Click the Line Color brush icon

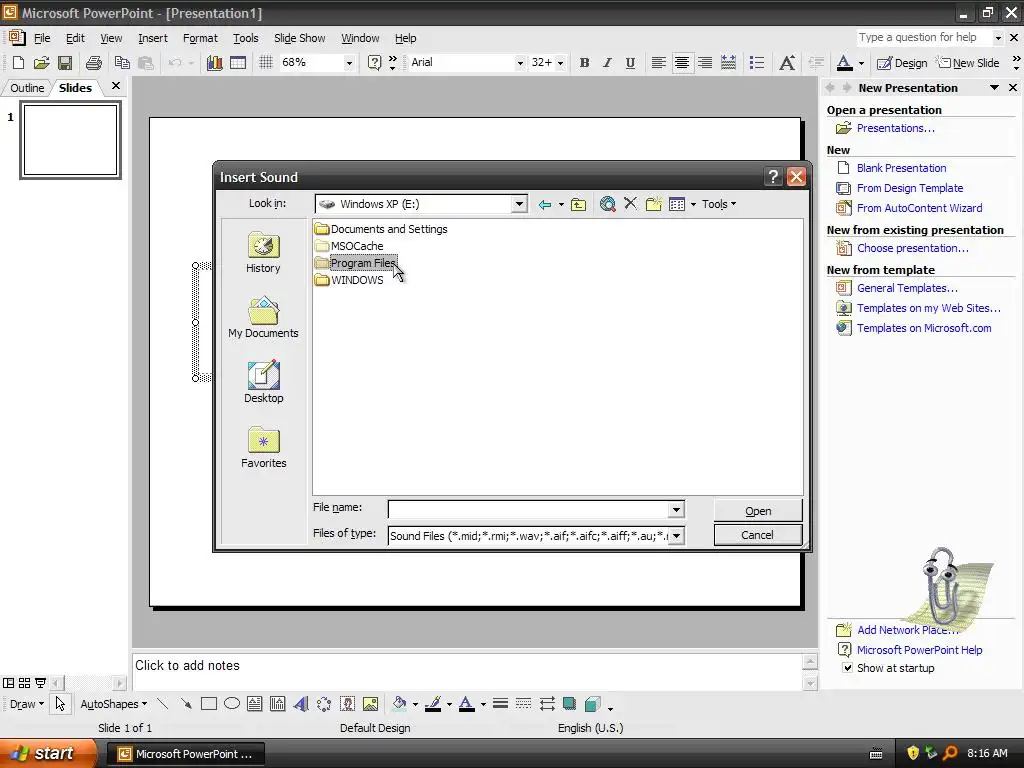point(433,704)
